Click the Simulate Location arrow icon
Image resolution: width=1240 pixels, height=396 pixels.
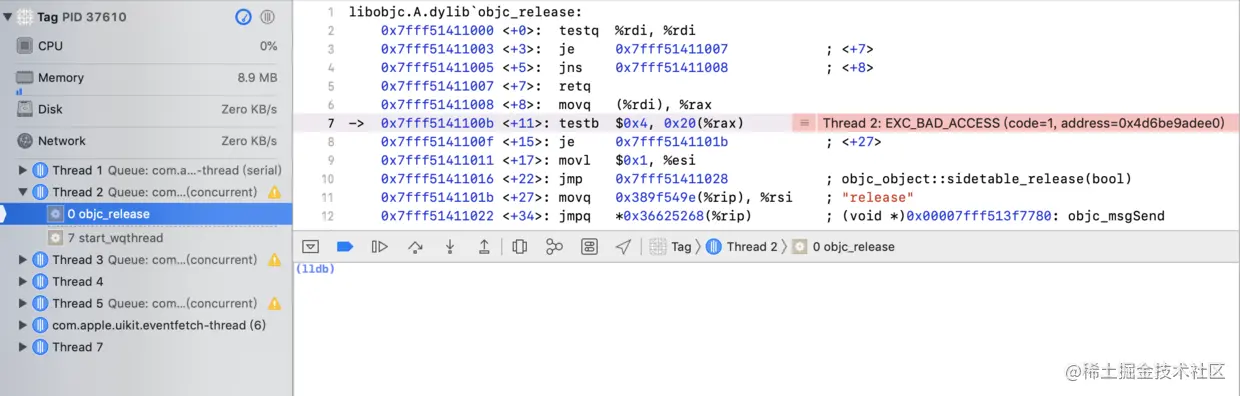pyautogui.click(x=623, y=246)
